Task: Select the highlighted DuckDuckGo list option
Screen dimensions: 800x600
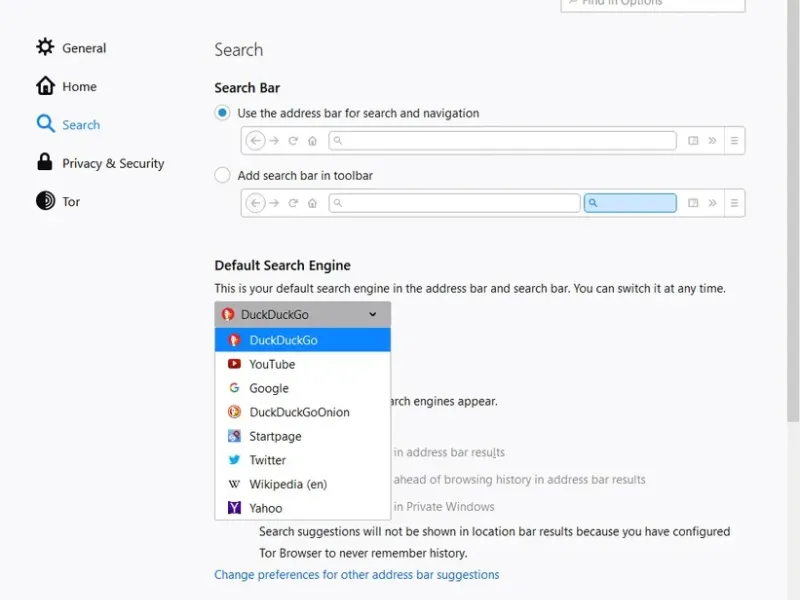Action: tap(283, 340)
